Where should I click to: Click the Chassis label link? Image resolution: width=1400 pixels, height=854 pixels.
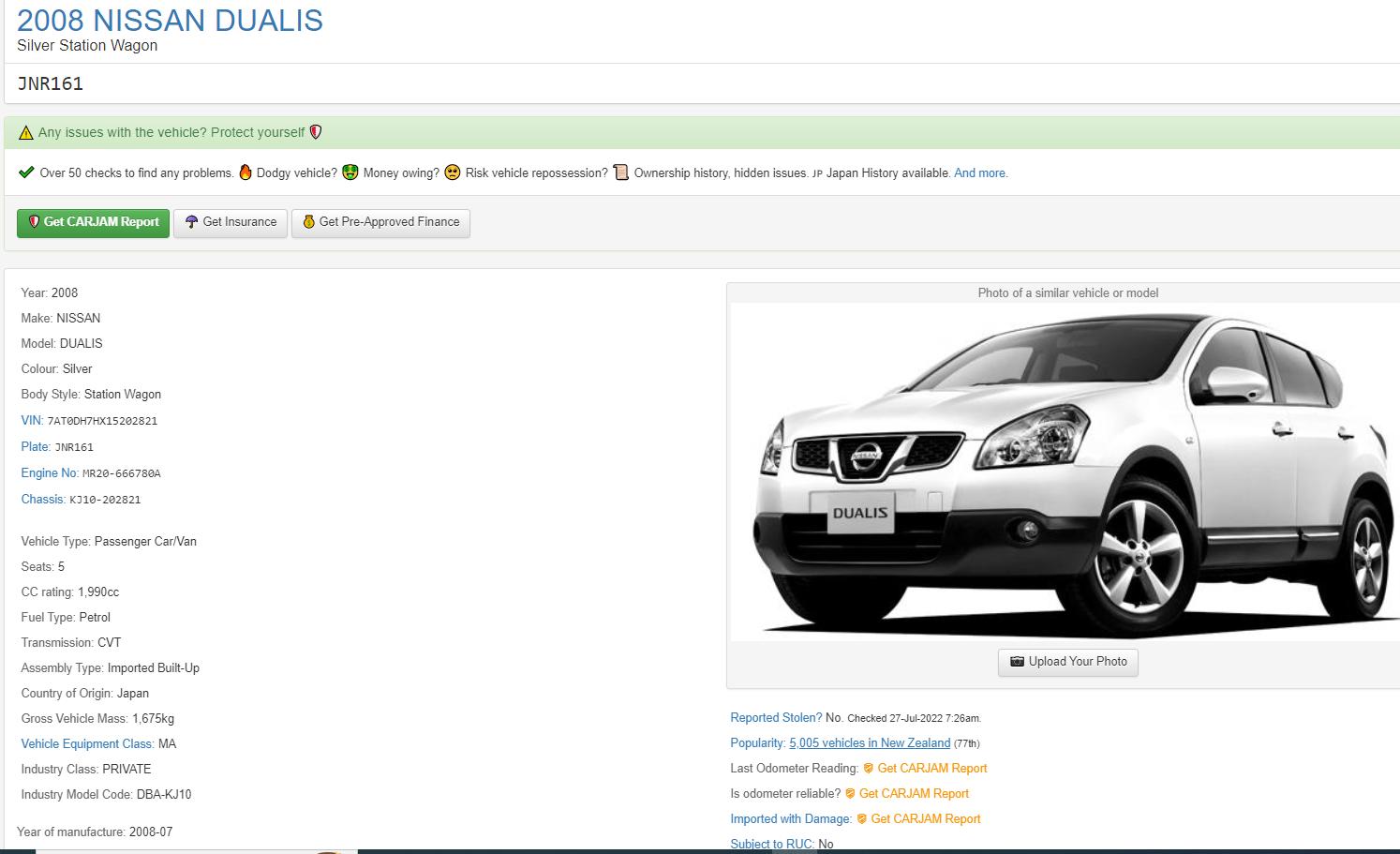tap(43, 500)
